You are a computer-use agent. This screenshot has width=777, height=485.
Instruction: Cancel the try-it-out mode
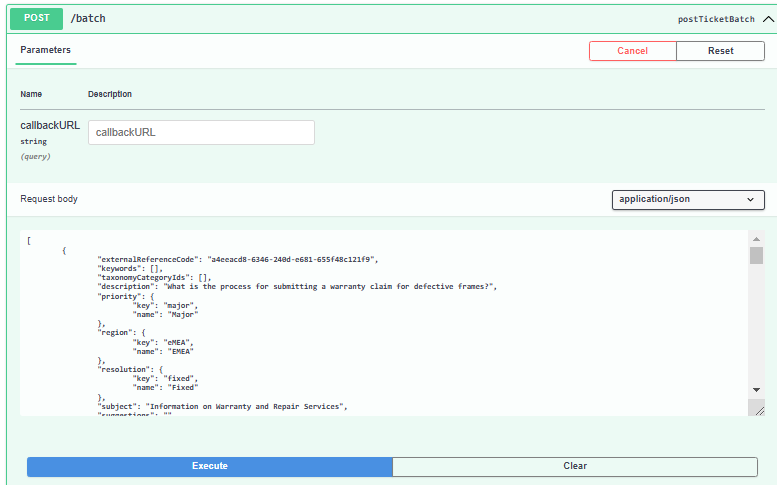tap(632, 51)
